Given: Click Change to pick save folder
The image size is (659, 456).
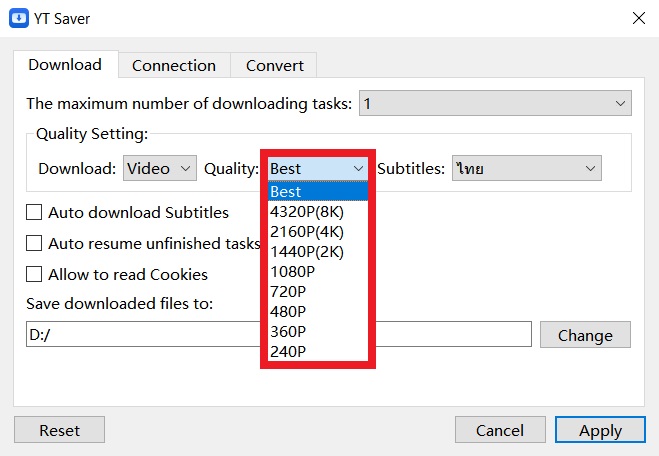Looking at the screenshot, I should (585, 335).
